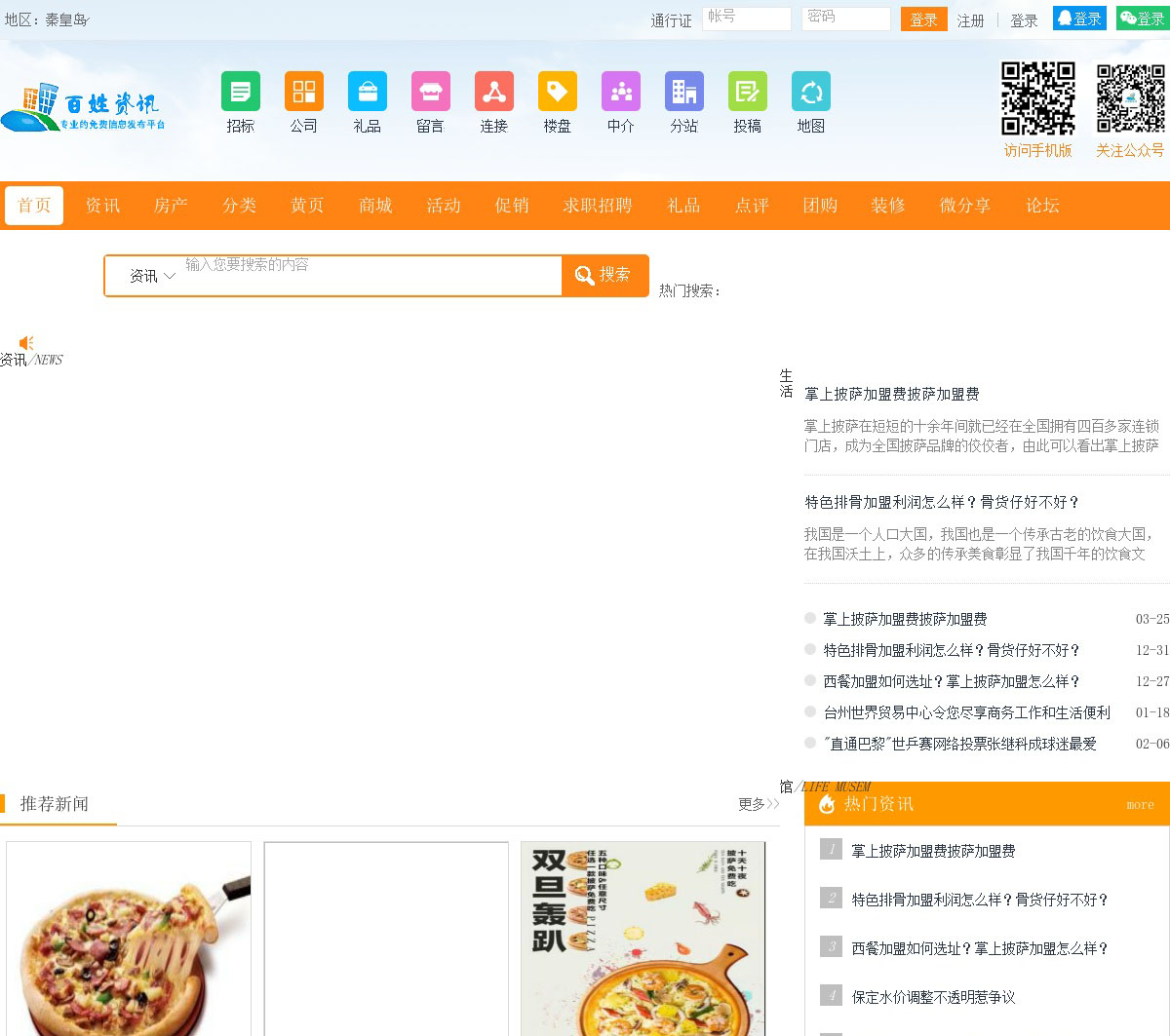This screenshot has width=1170, height=1036.
Task: Click the 访问手机版 QR code
Action: pyautogui.click(x=1038, y=98)
